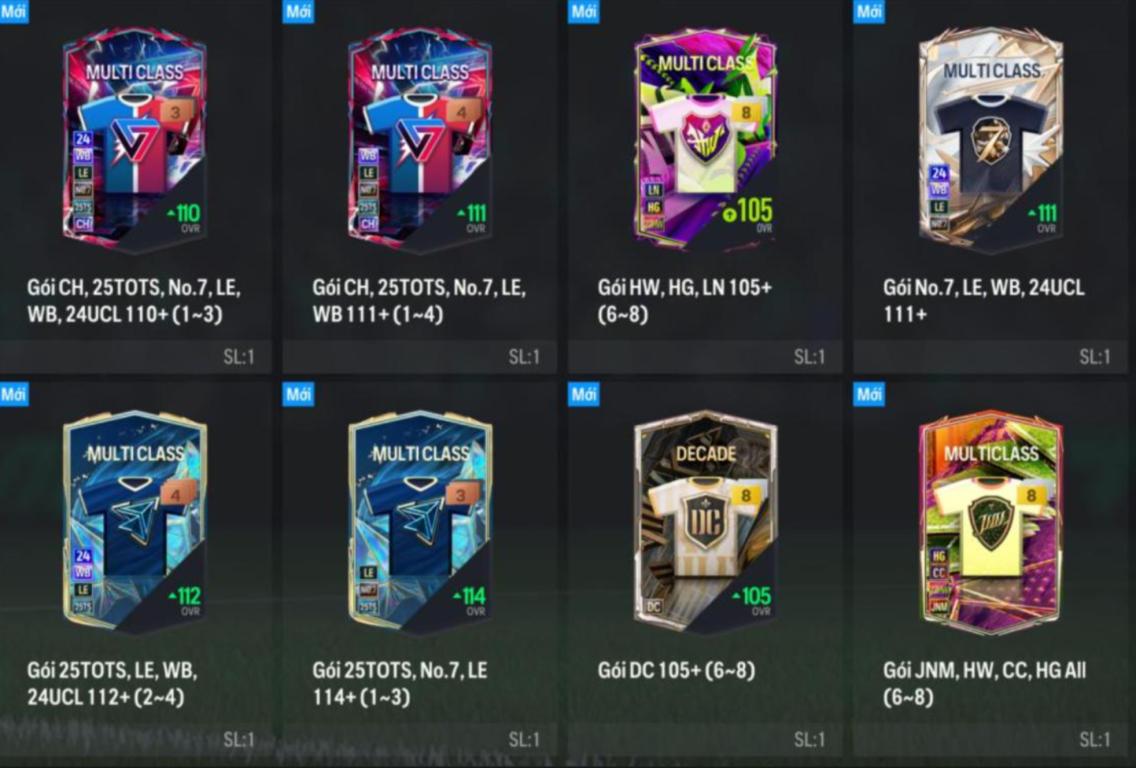
Task: Click the number 8 tag on Decade jersey
Action: 746,495
